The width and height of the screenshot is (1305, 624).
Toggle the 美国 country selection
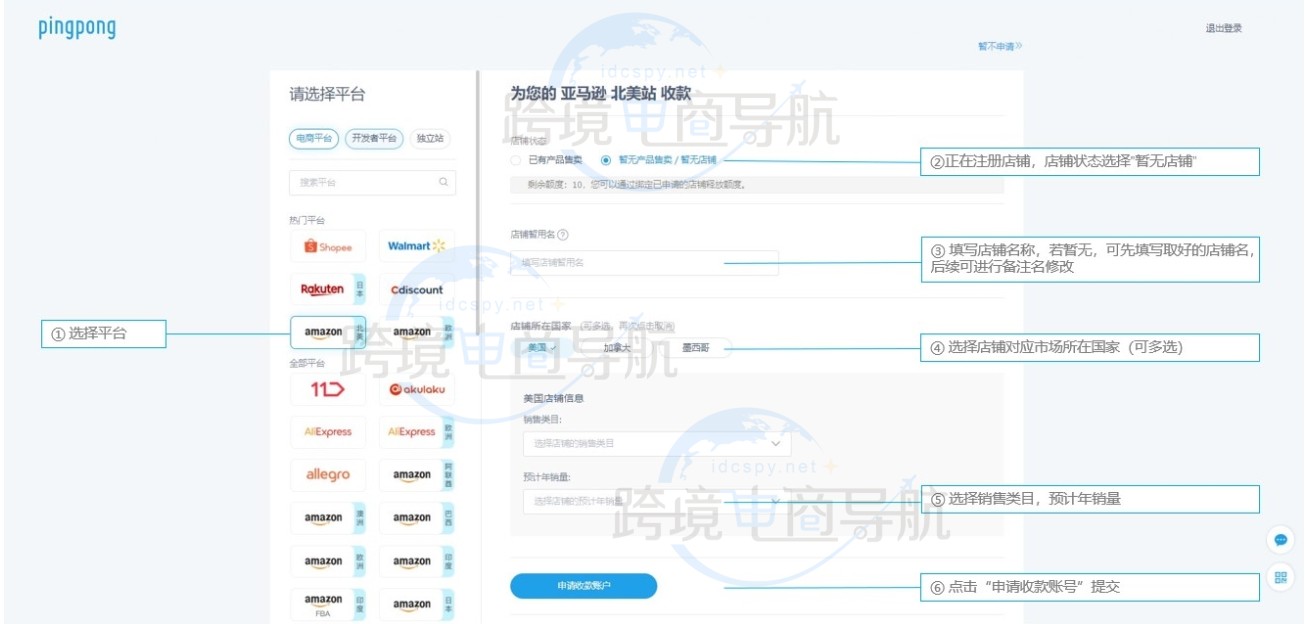click(542, 348)
